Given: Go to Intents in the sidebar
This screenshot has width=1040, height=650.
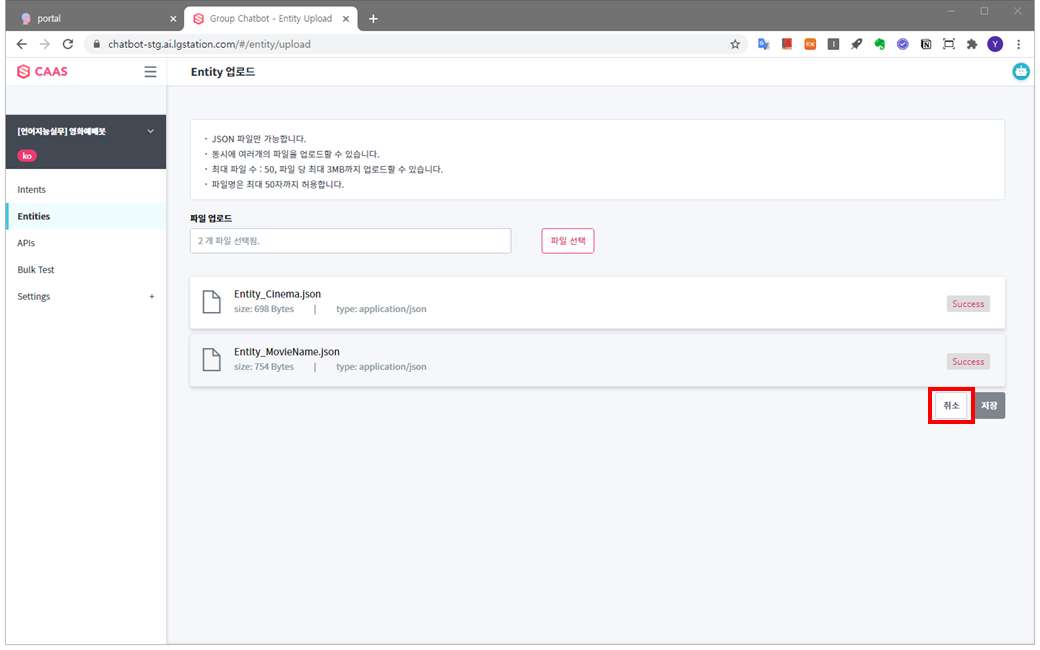Looking at the screenshot, I should point(32,190).
